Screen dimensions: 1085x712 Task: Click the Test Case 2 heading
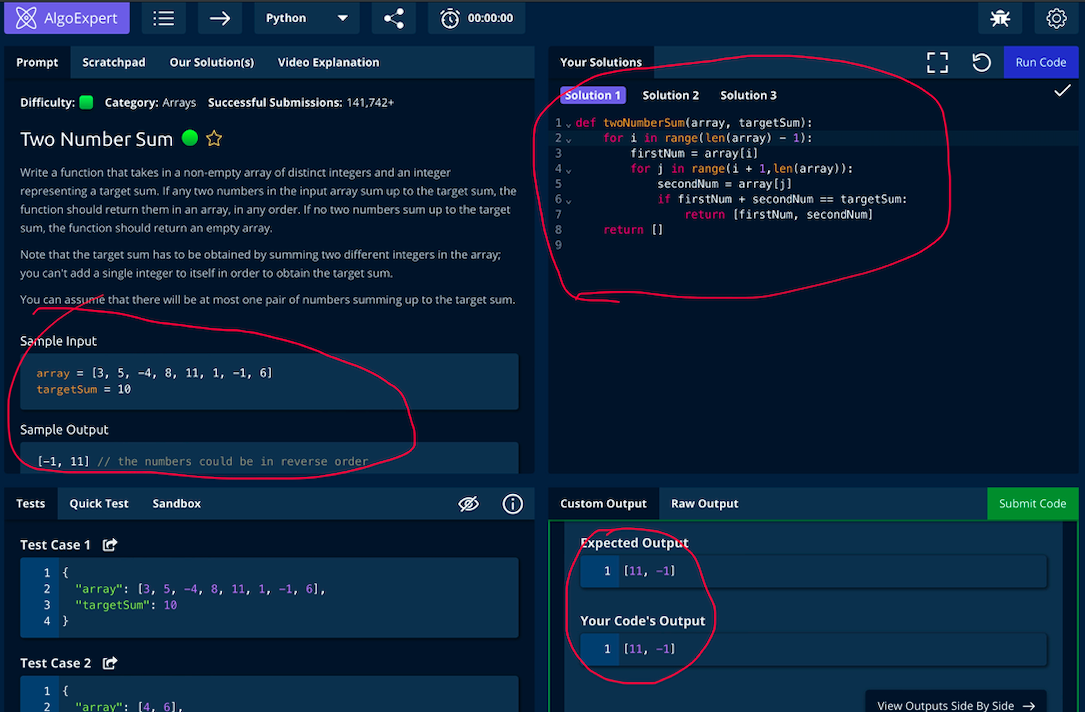55,663
